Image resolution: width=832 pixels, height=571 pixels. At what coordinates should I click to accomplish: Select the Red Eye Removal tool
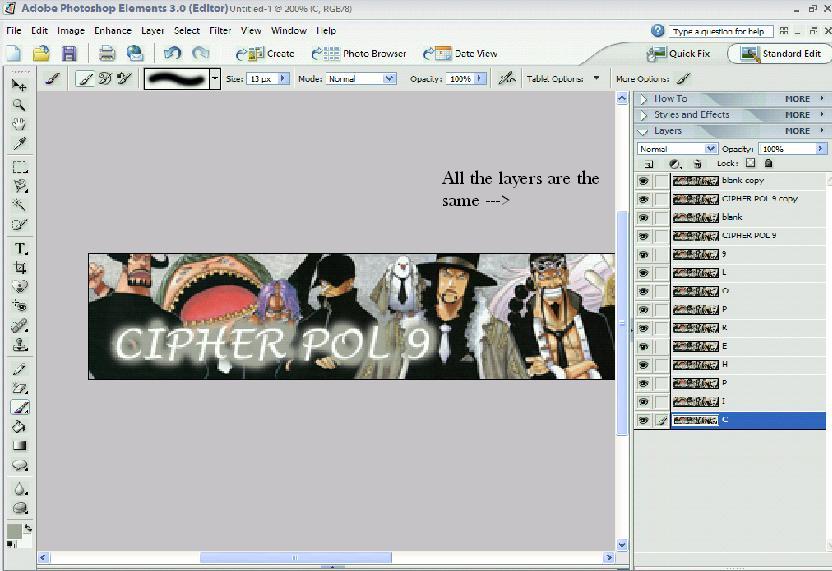tap(20, 306)
